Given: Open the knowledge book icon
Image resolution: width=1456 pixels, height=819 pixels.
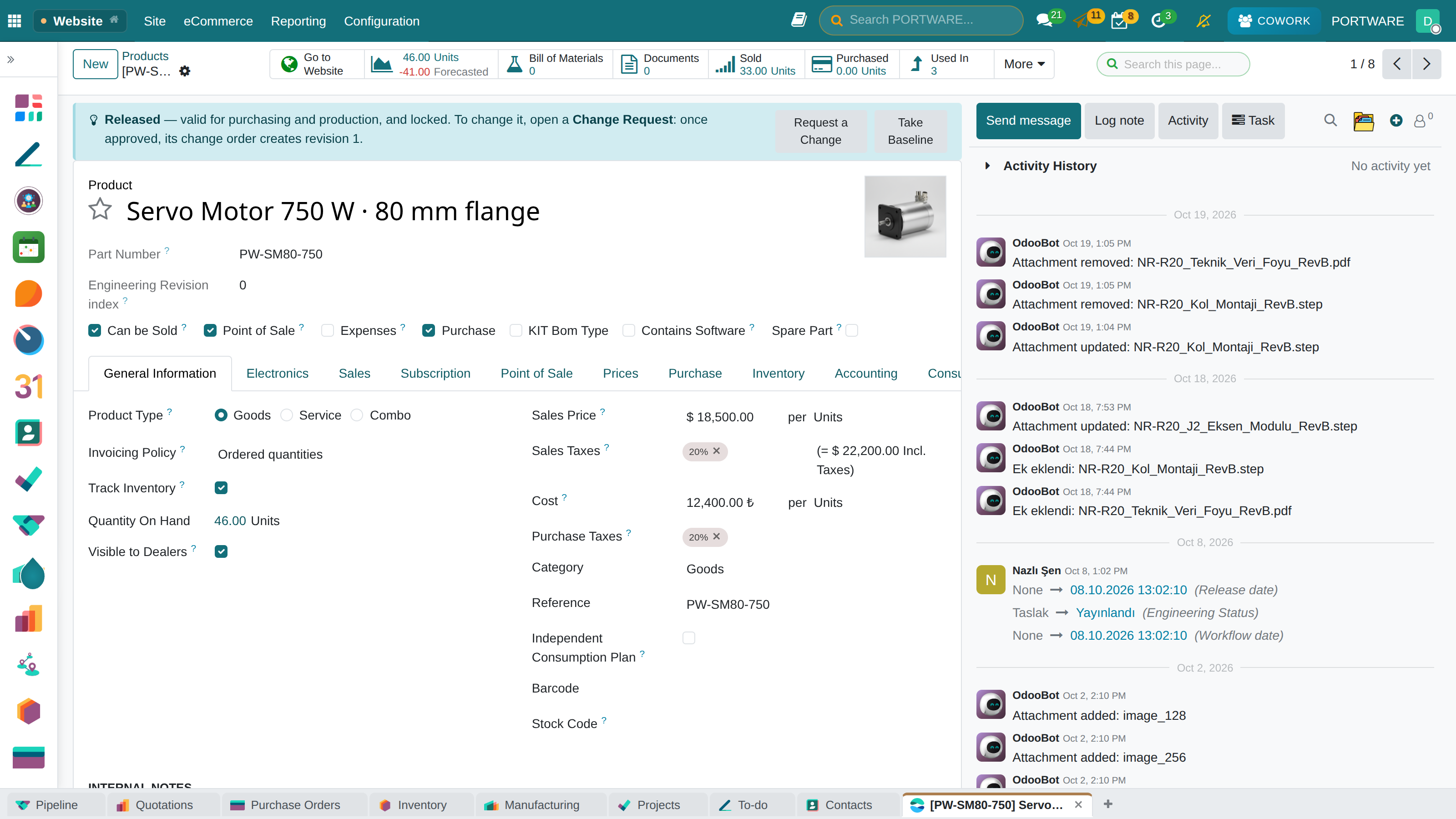Looking at the screenshot, I should (x=799, y=20).
